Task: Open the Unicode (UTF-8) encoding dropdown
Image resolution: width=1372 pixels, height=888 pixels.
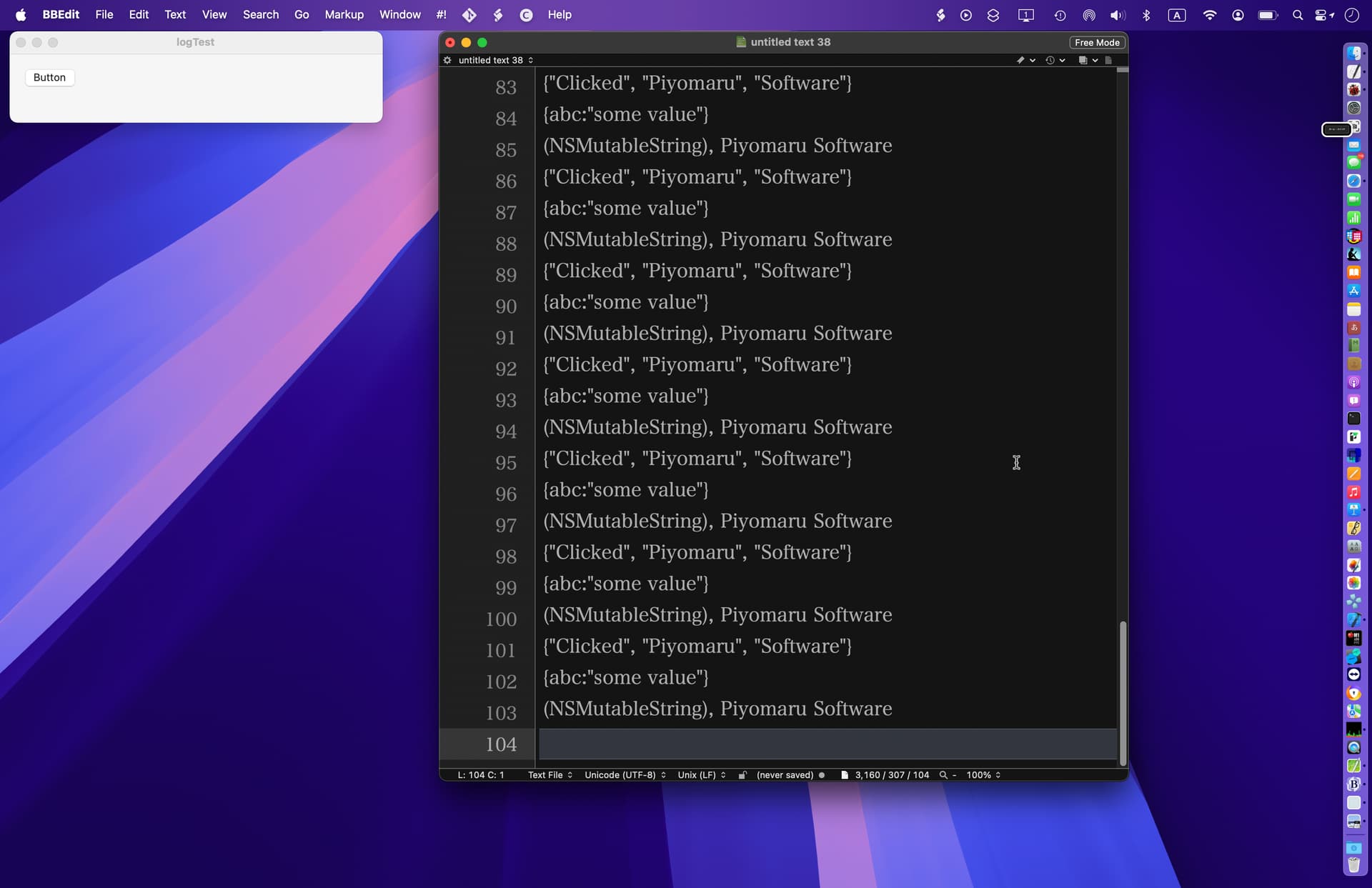Action: [x=625, y=775]
